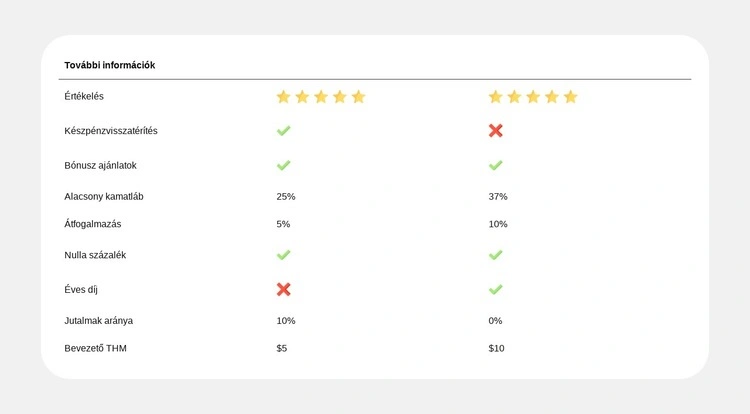Click the 37% Alacsony kamatláb value
The width and height of the screenshot is (750, 414).
click(x=498, y=196)
